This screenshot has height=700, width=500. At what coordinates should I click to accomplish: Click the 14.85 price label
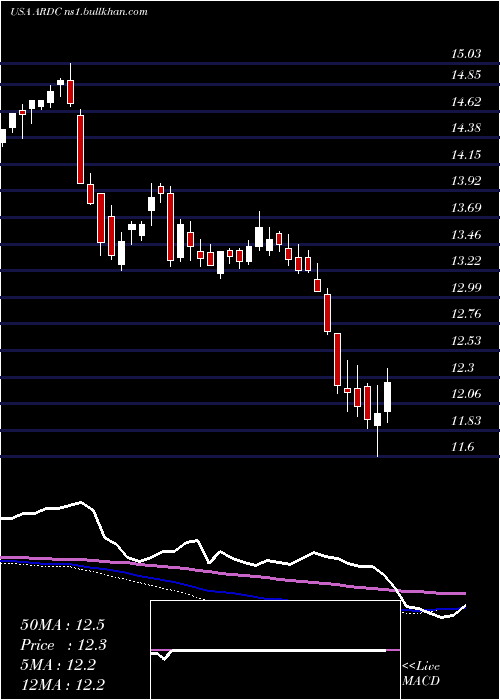pyautogui.click(x=466, y=75)
